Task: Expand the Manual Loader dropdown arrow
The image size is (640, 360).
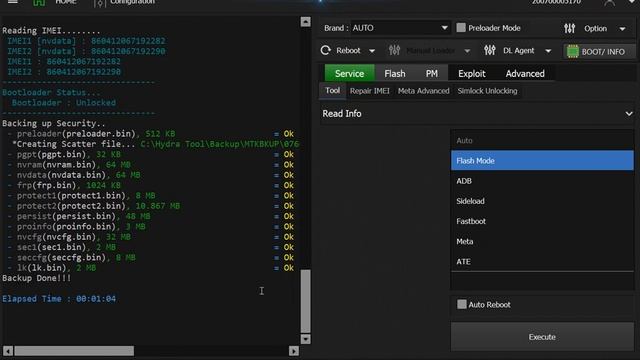Action: point(467,51)
